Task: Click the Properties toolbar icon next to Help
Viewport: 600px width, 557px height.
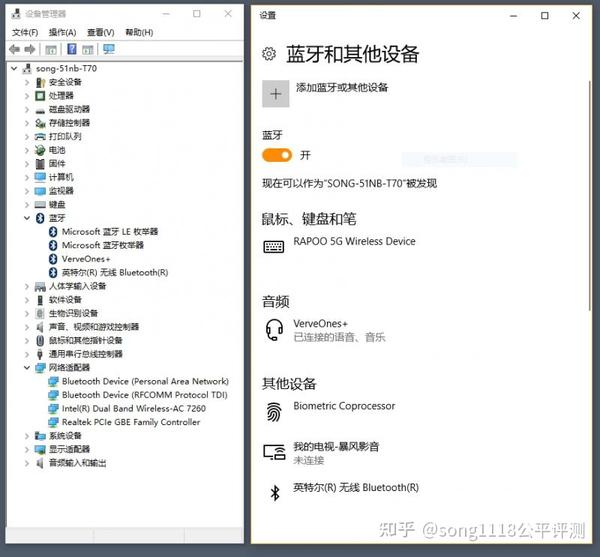Action: 88,49
